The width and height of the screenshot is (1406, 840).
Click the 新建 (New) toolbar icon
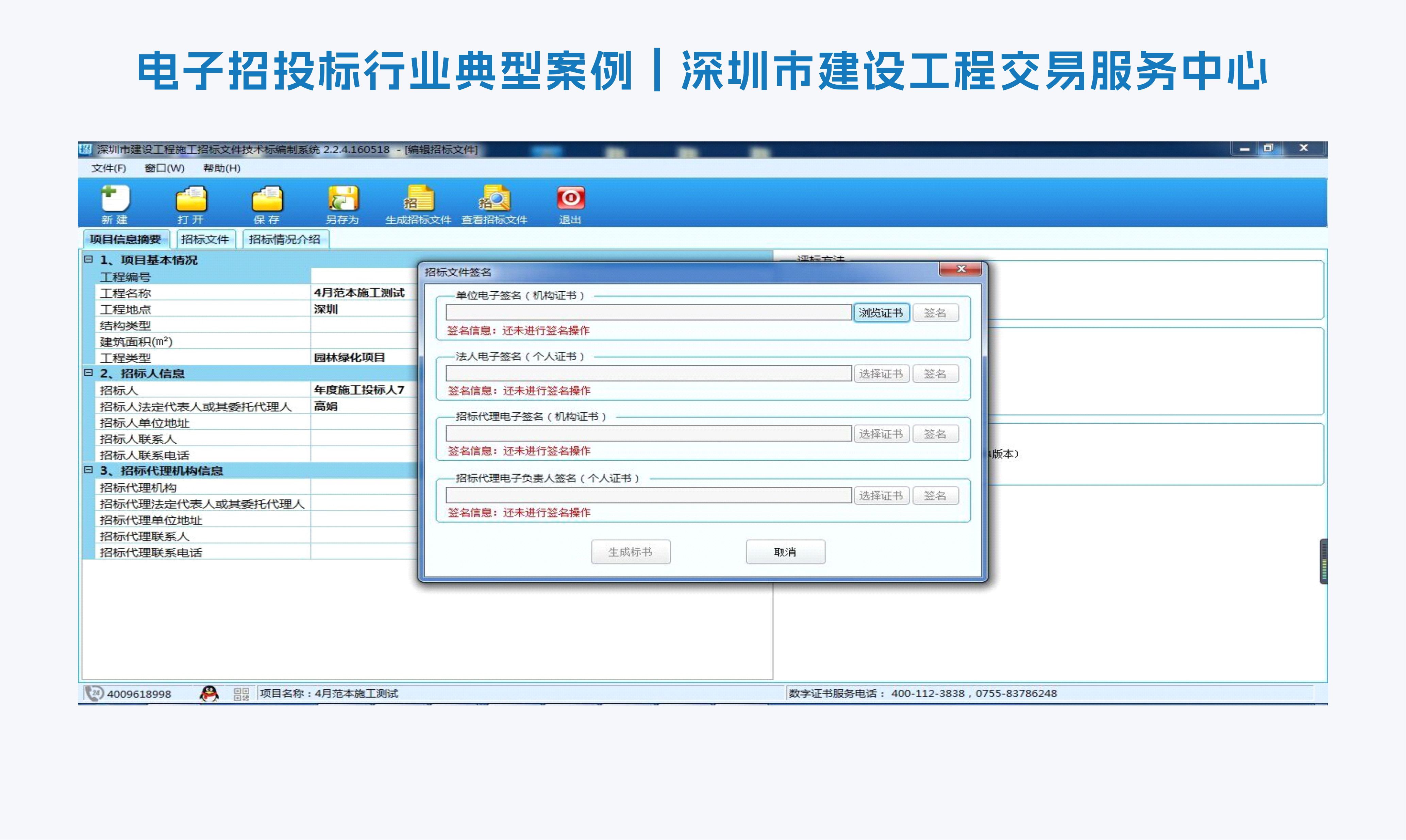116,199
